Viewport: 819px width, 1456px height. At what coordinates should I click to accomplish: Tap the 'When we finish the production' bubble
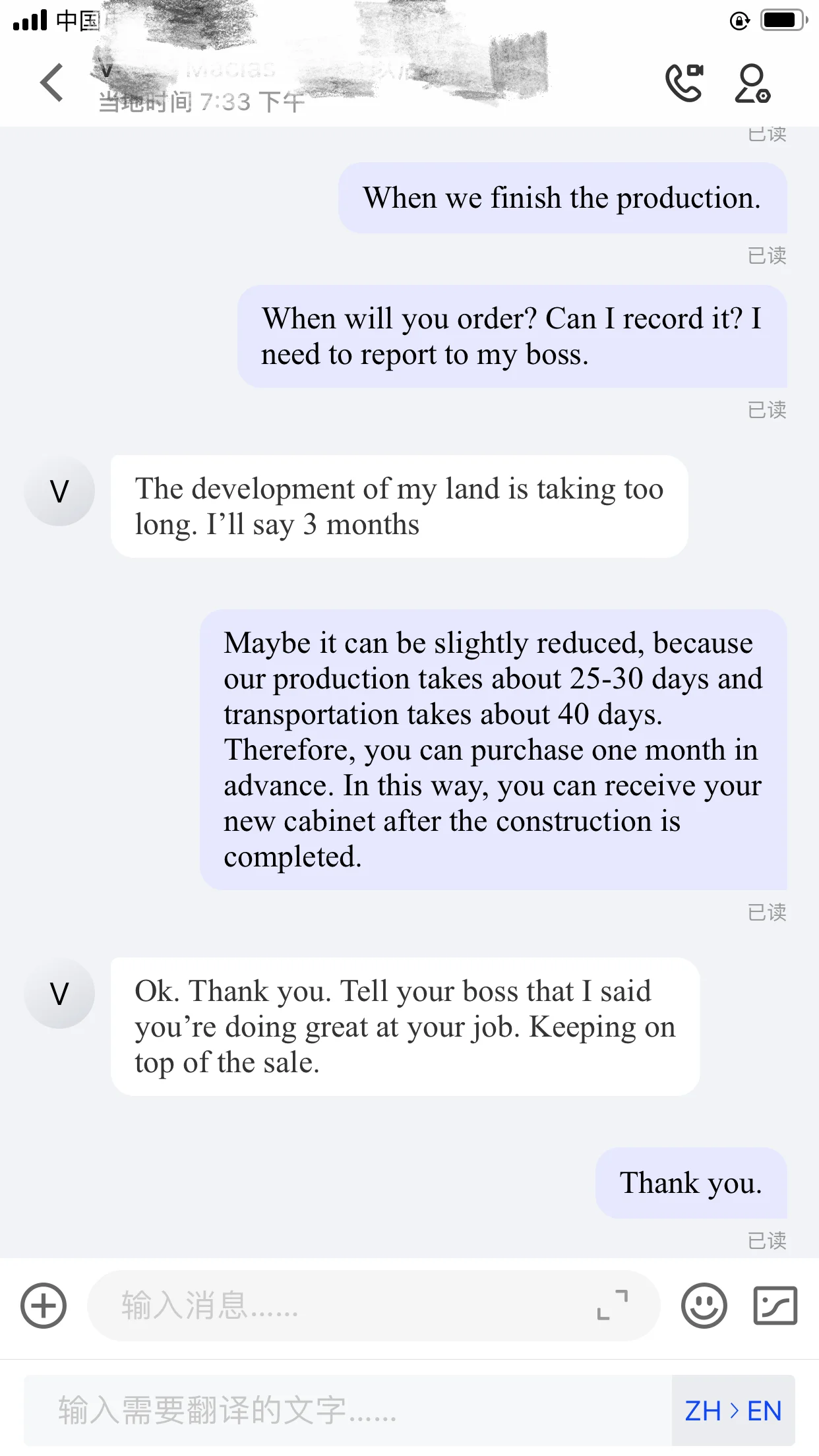pyautogui.click(x=562, y=198)
